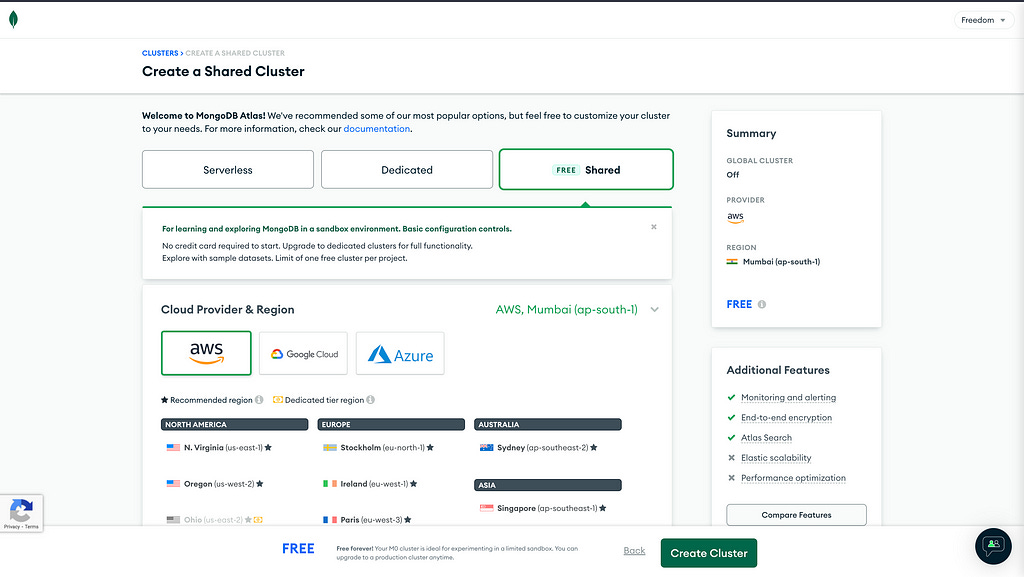This screenshot has width=1024, height=577.
Task: Click the ASIA region header
Action: click(548, 485)
